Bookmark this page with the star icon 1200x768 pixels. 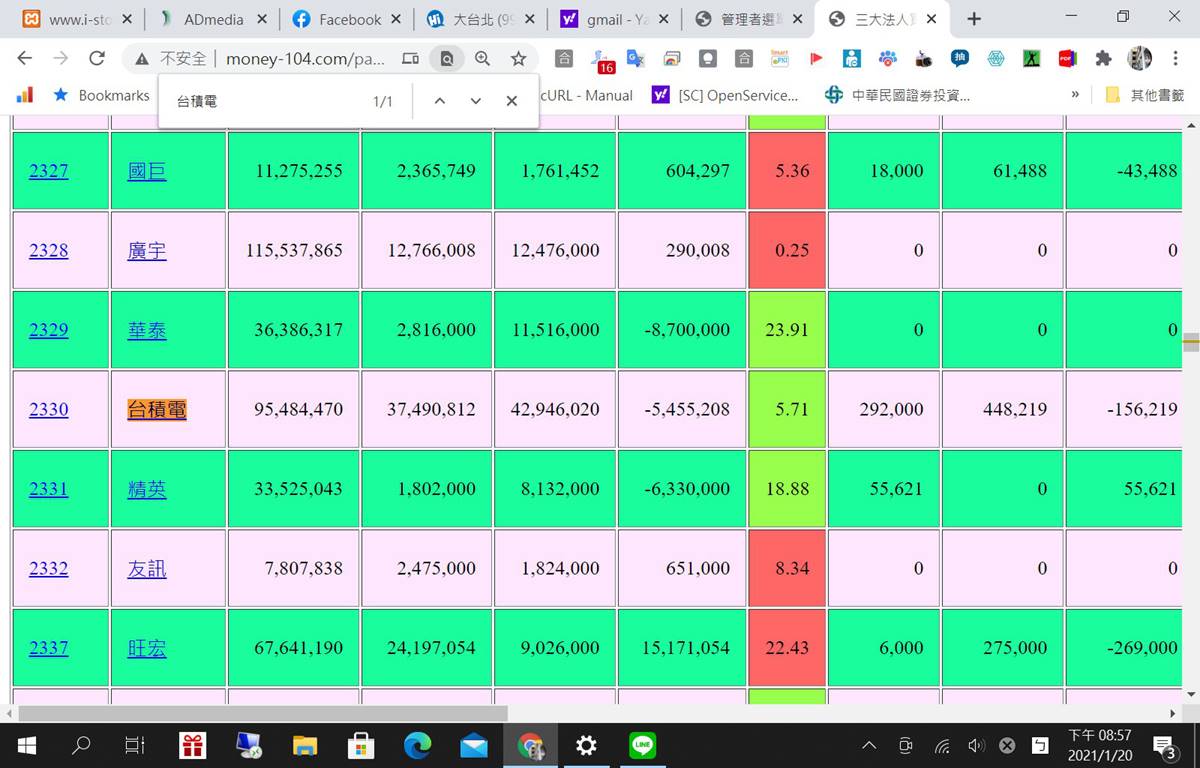[x=518, y=59]
